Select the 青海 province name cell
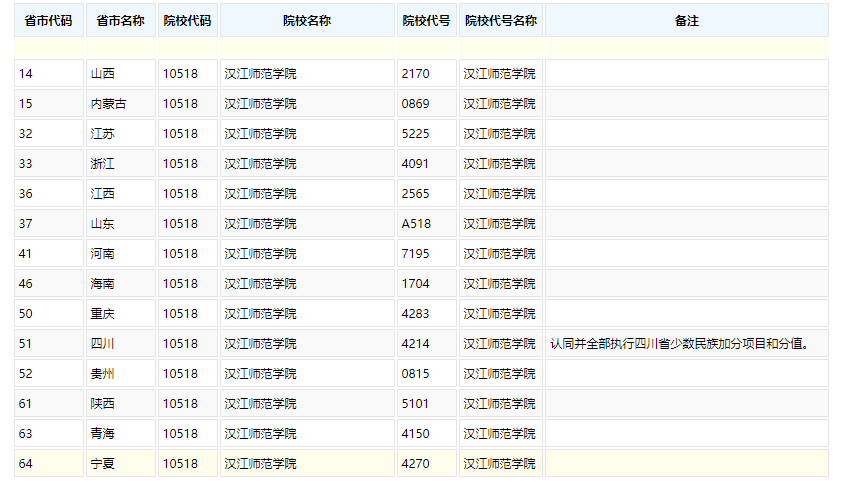Viewport: 841px width, 490px height. [x=103, y=434]
